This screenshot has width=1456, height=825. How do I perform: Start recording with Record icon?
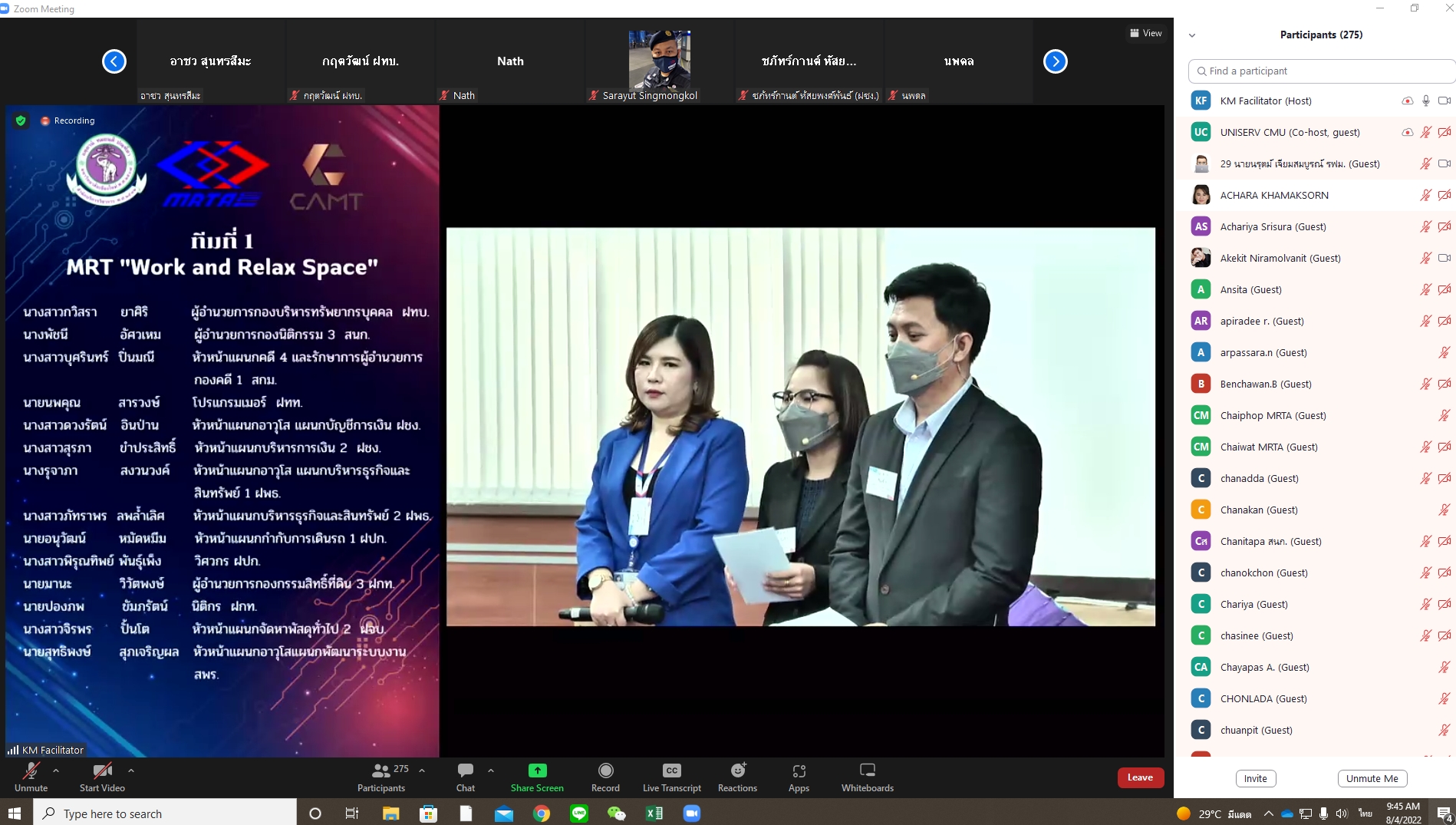coord(605,771)
